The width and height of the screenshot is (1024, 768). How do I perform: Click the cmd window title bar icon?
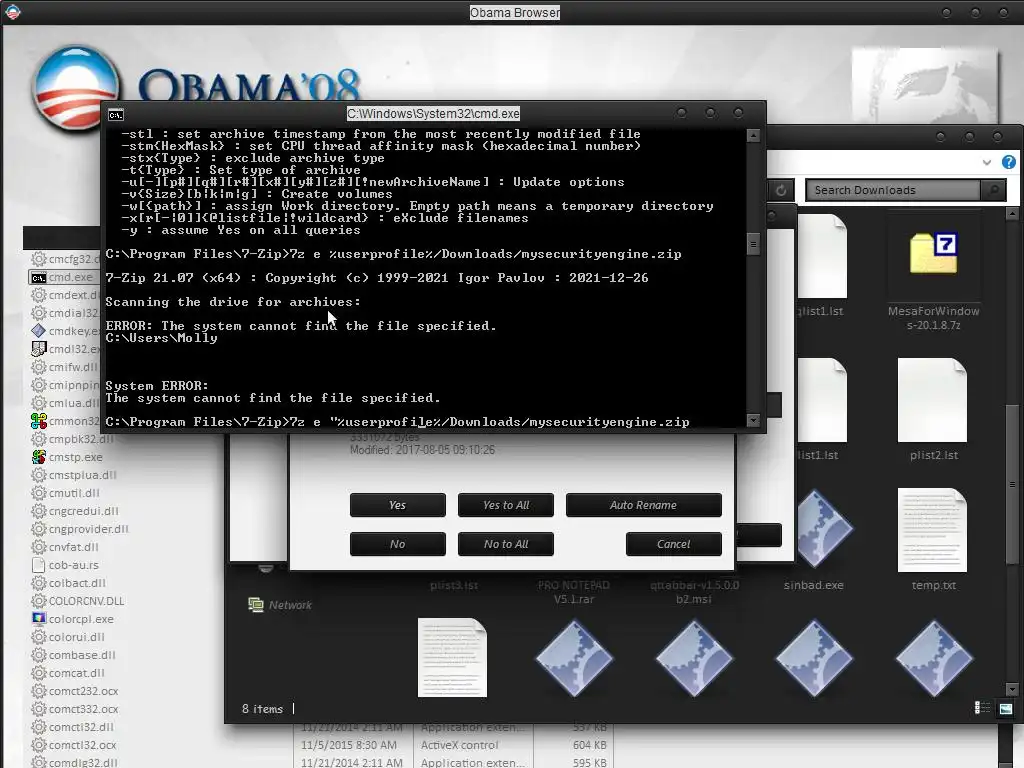pos(116,115)
